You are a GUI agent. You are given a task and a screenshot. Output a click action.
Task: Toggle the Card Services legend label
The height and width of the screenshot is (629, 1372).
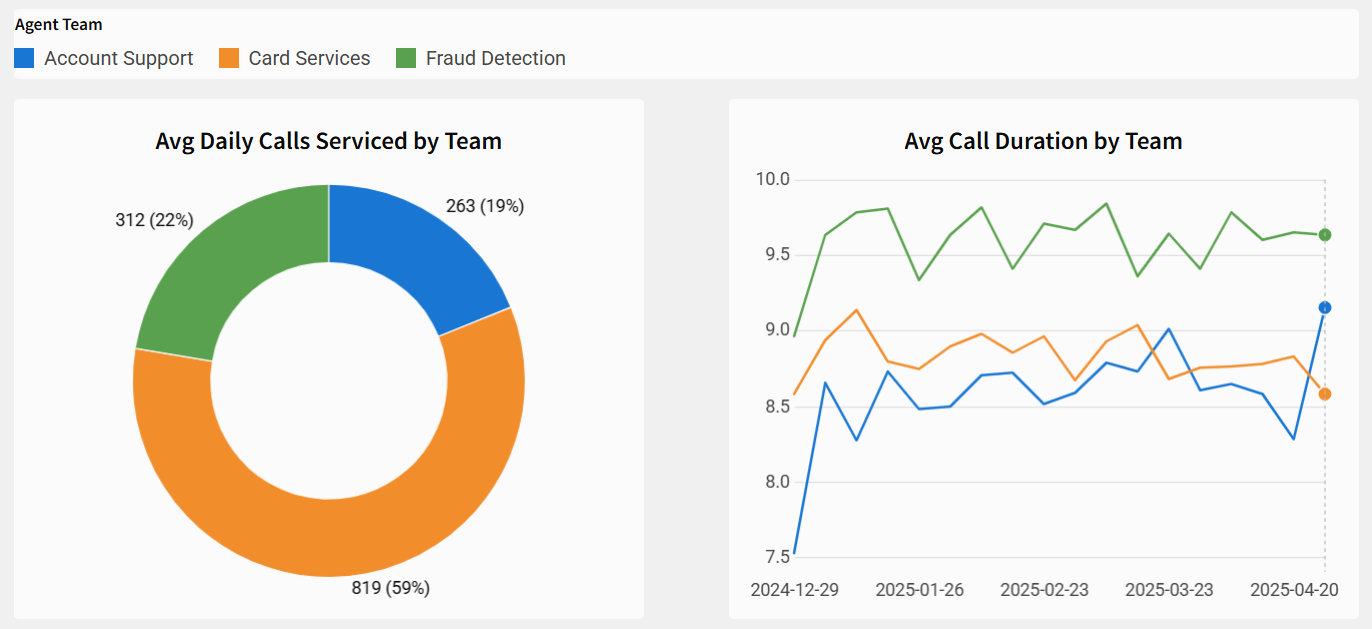click(x=309, y=59)
